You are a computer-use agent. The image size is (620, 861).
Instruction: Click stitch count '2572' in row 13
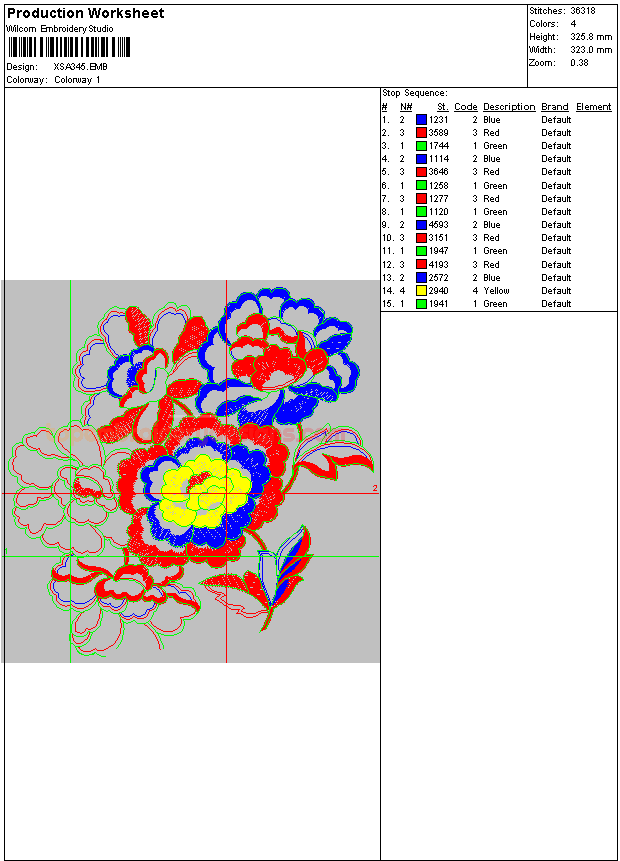(x=438, y=278)
